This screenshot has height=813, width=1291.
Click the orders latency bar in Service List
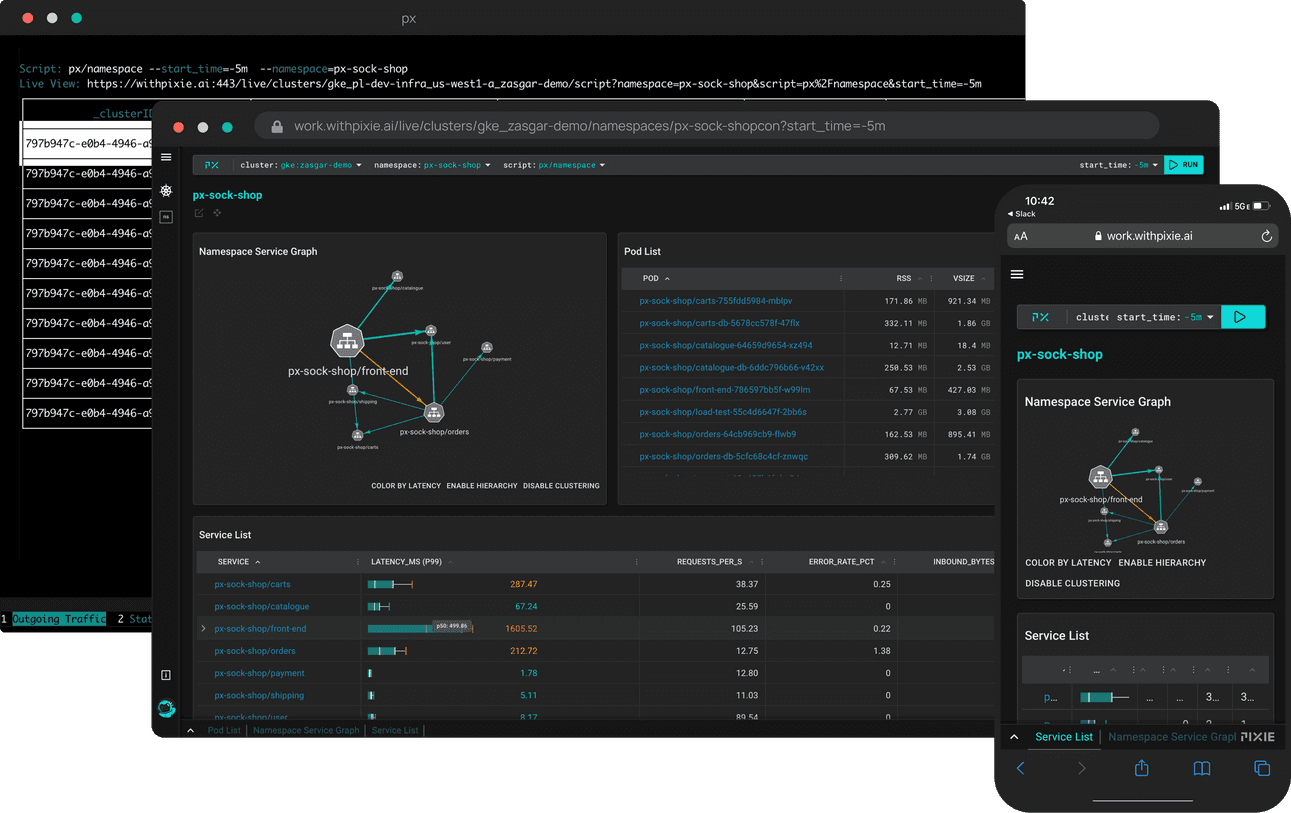point(387,651)
